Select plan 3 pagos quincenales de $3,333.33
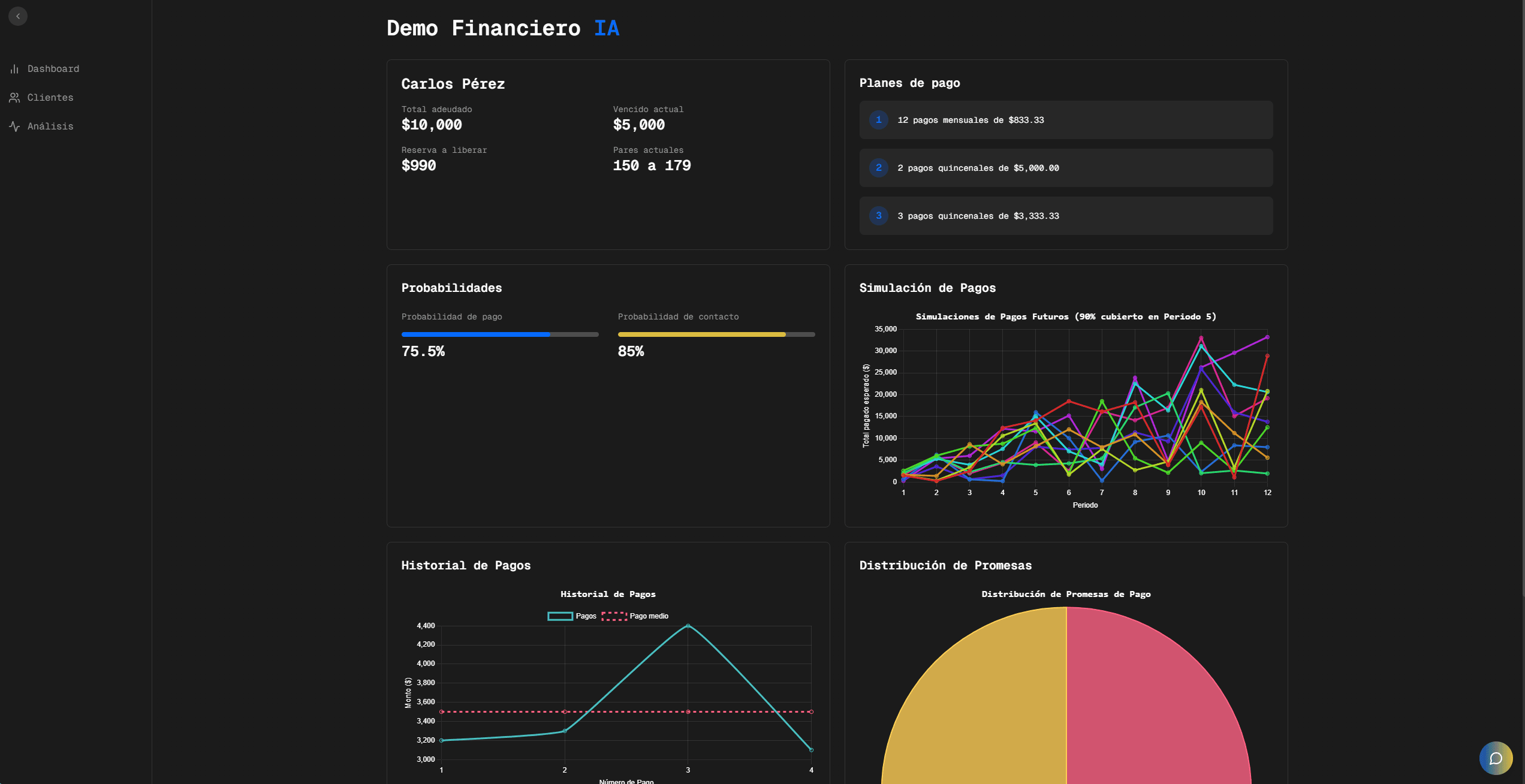Viewport: 1525px width, 784px height. [x=1066, y=216]
